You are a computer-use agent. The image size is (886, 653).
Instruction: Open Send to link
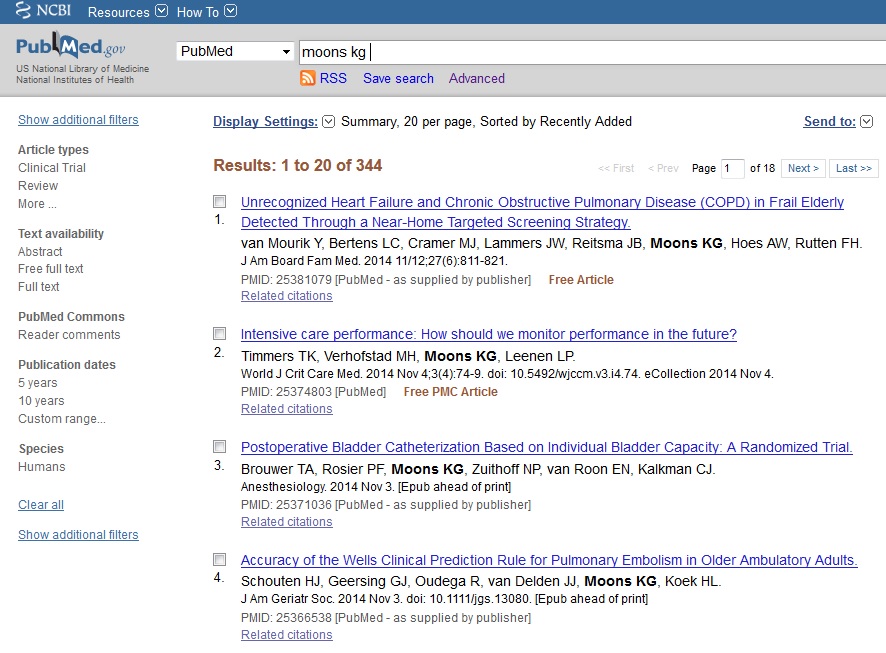coord(829,121)
